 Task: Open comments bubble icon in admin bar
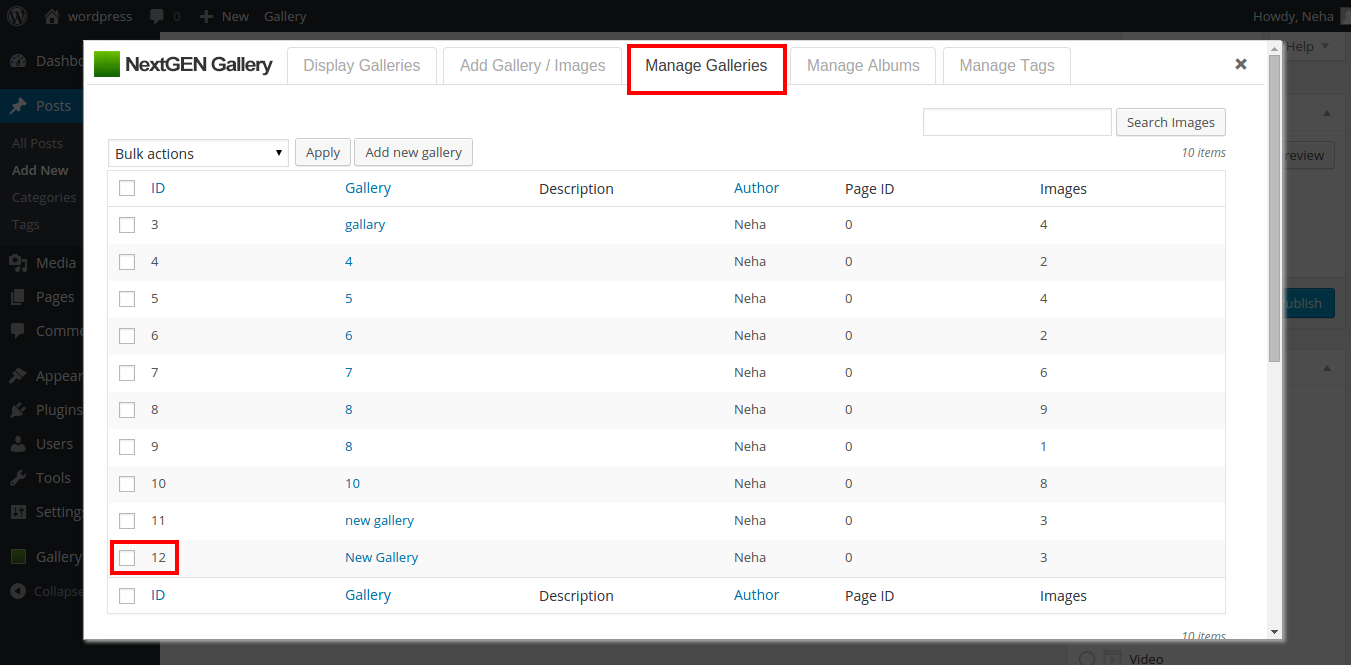click(x=157, y=16)
